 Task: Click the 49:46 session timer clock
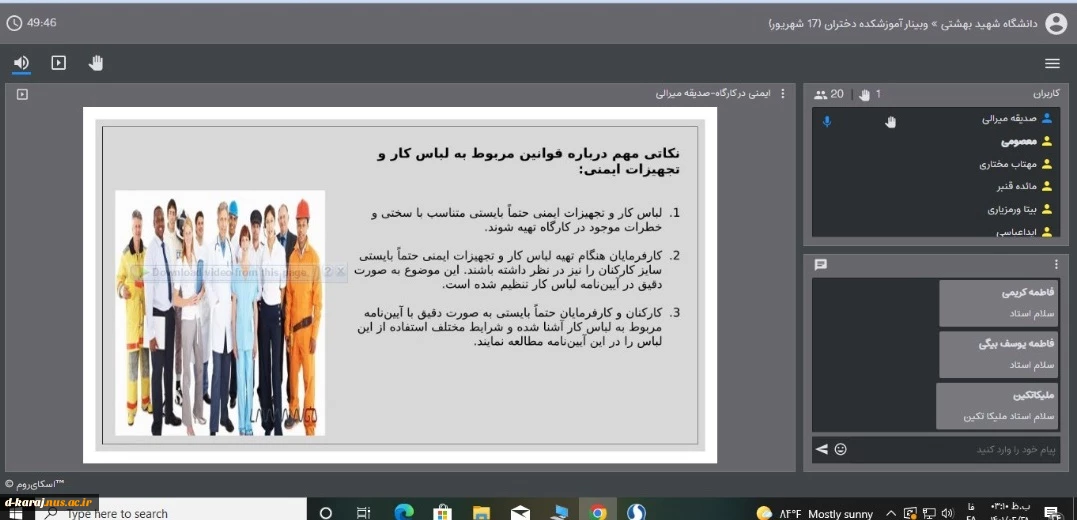click(x=32, y=23)
